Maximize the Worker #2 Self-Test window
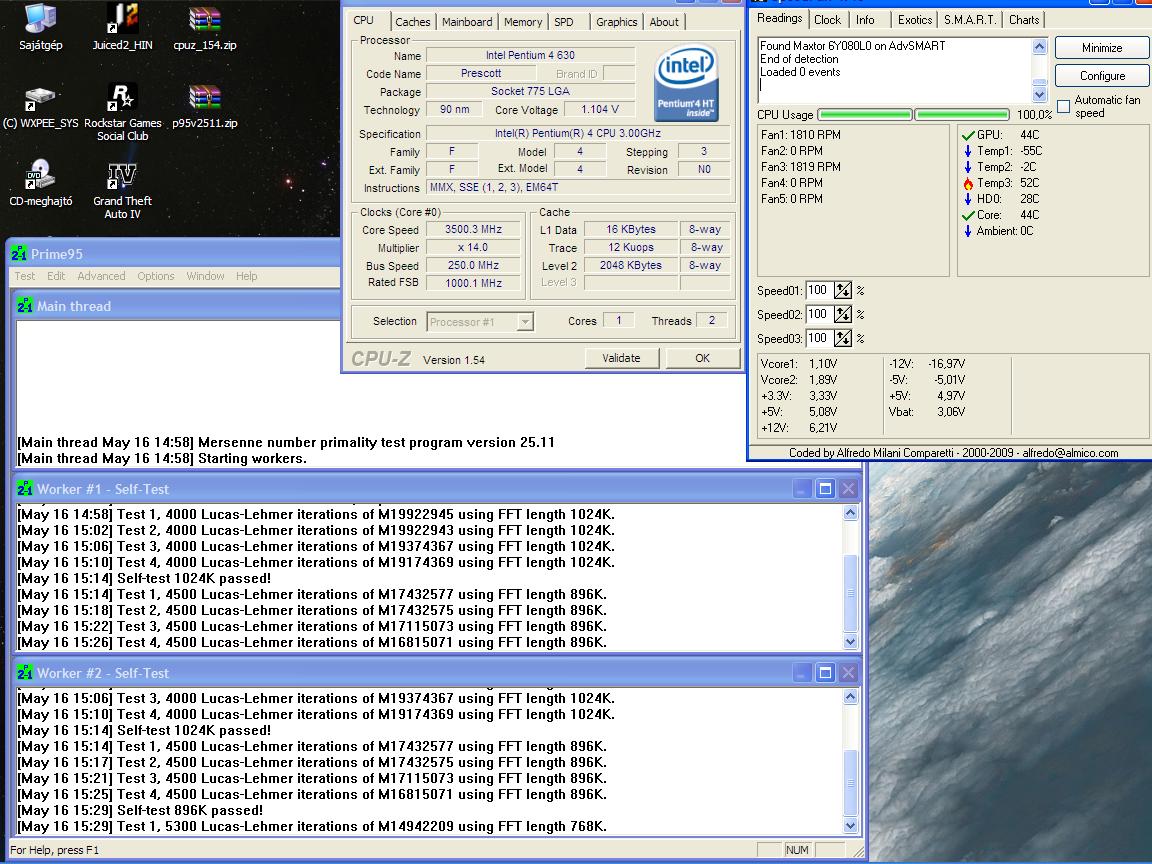Screen dimensions: 1152x864 825,672
